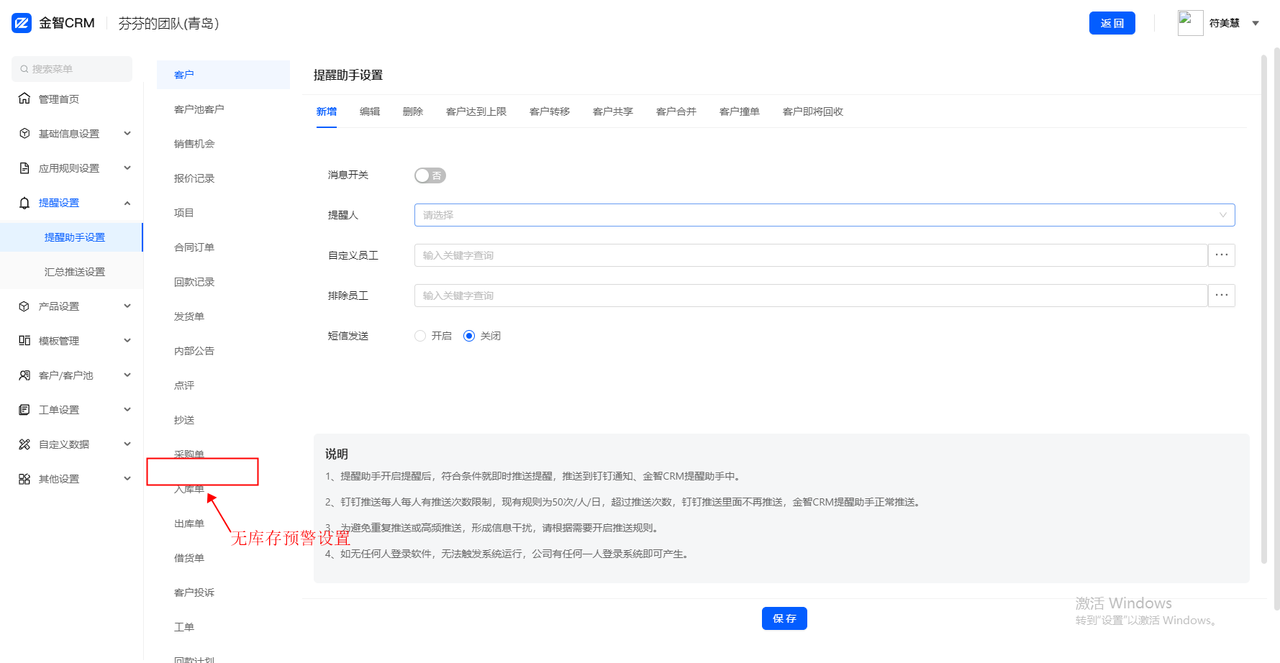Click the 返回 button

click(x=1112, y=23)
